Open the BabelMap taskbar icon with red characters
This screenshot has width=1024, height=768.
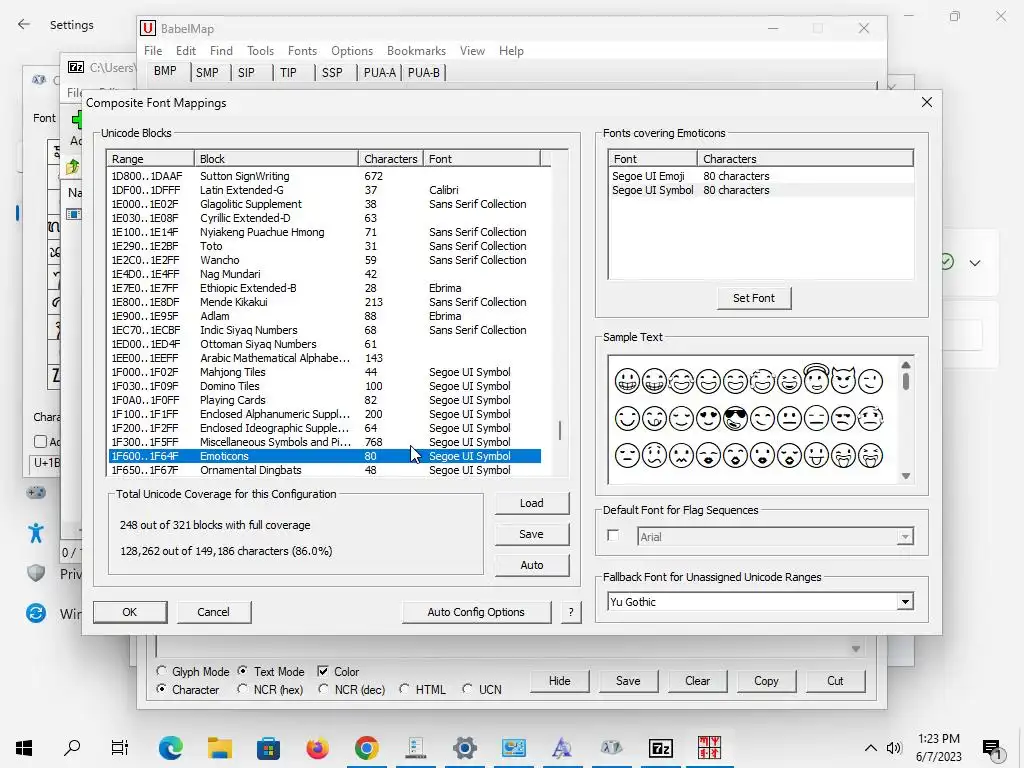(x=709, y=748)
